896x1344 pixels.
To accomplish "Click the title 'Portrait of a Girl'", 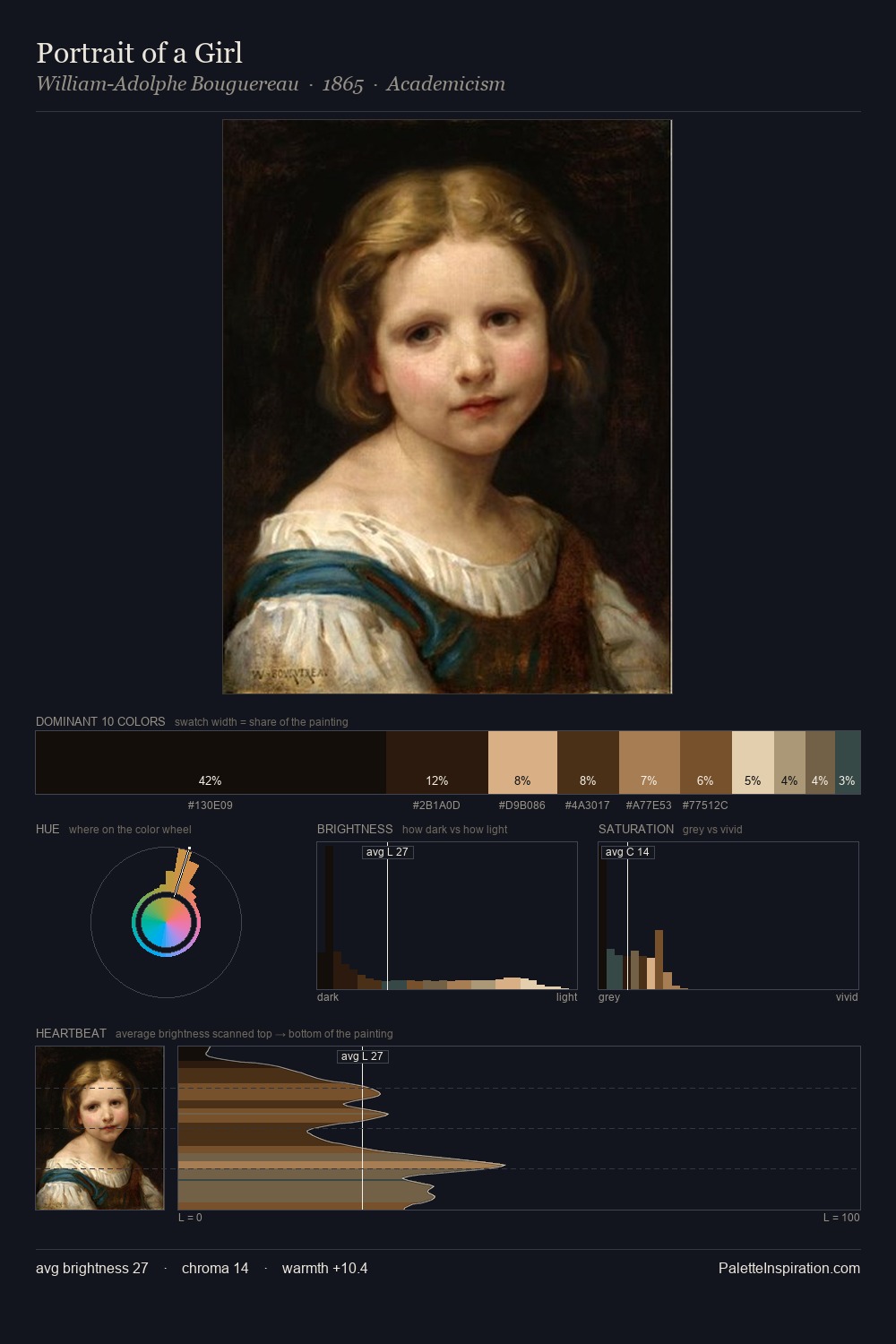I will pos(139,53).
